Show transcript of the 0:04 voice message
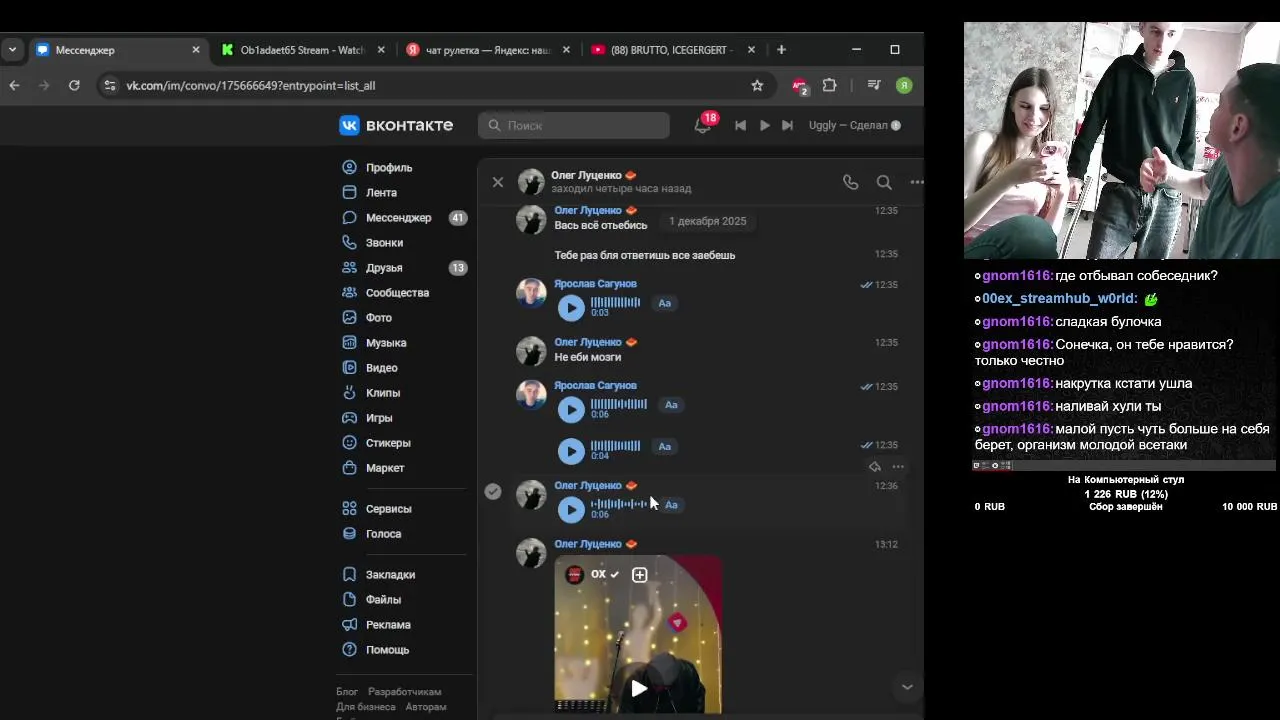The width and height of the screenshot is (1280, 720). 665,446
